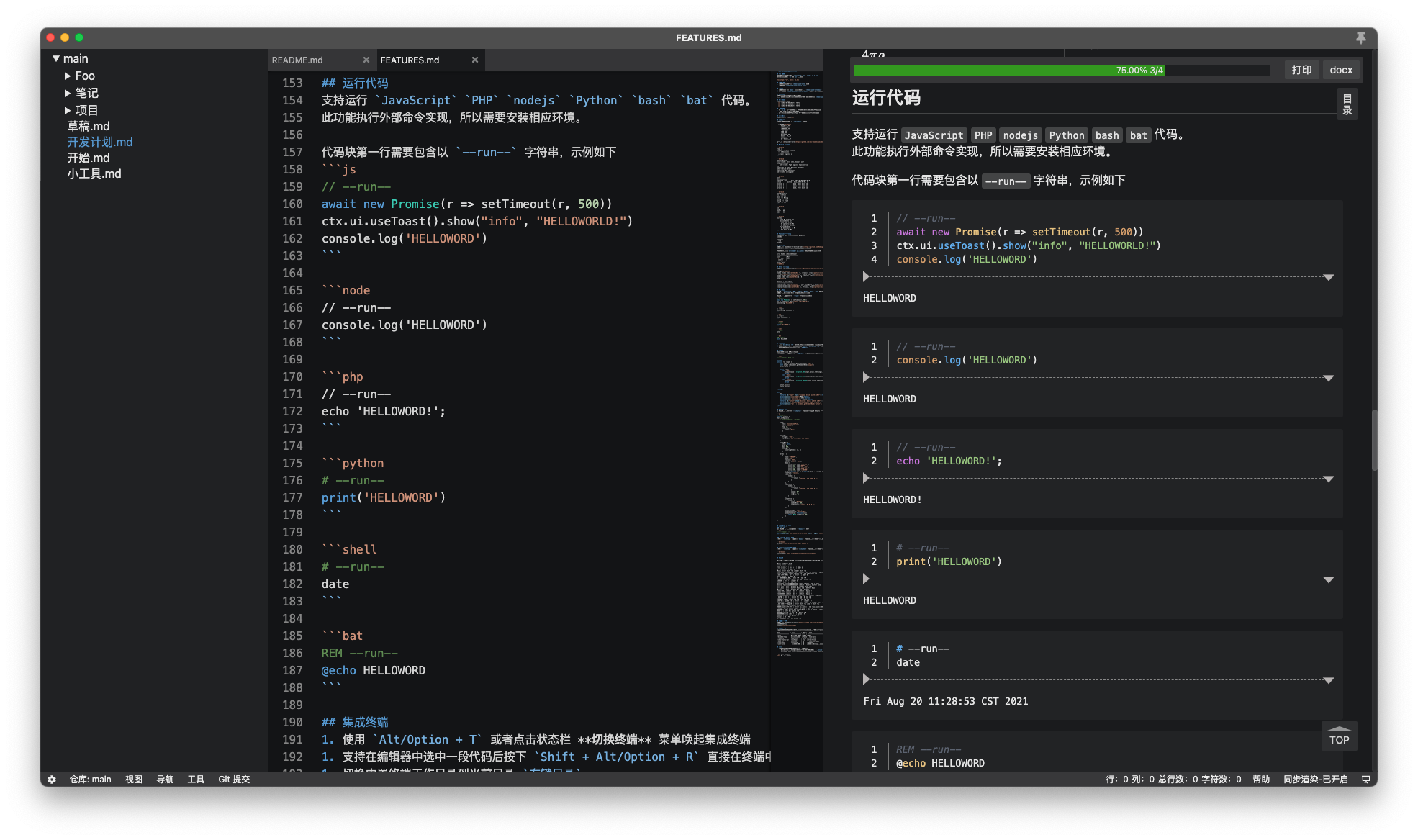This screenshot has width=1418, height=840.
Task: Click presentation icon at status bar right end
Action: point(1365,779)
